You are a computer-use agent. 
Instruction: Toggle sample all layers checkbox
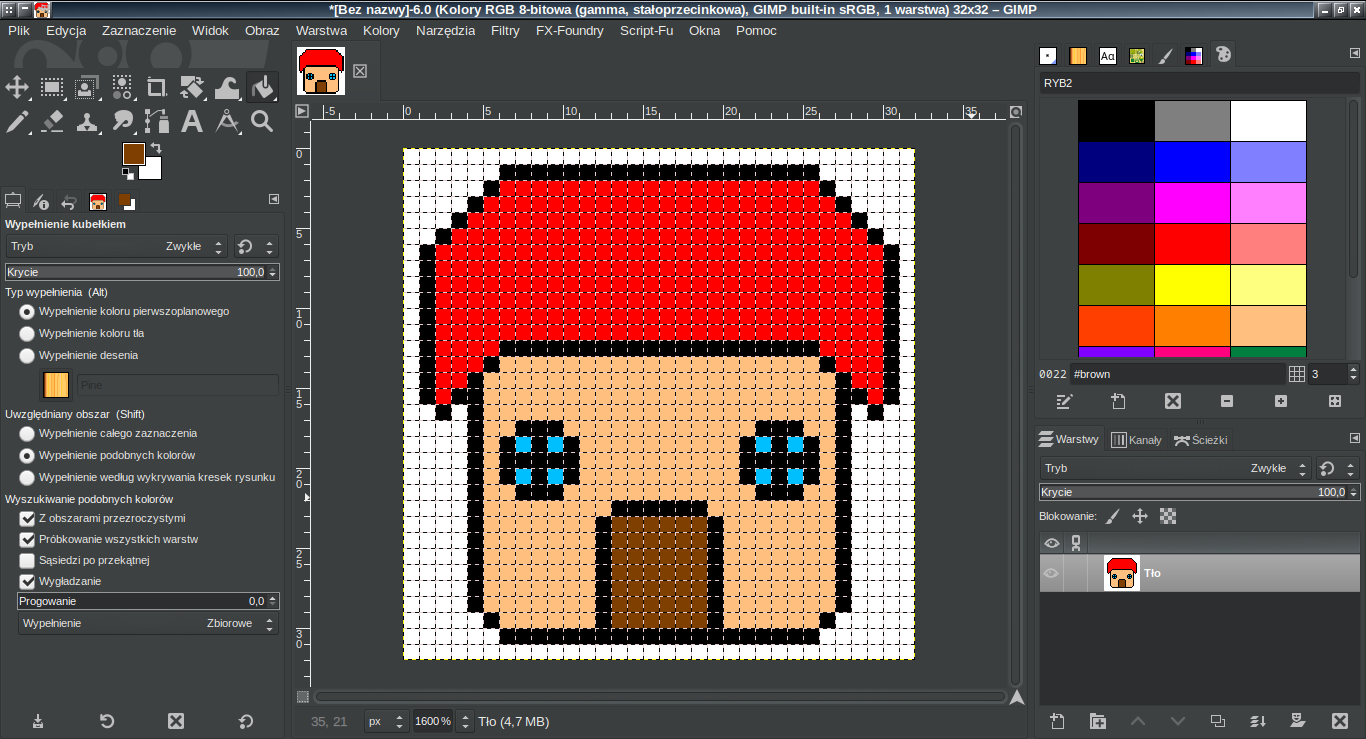pos(27,540)
